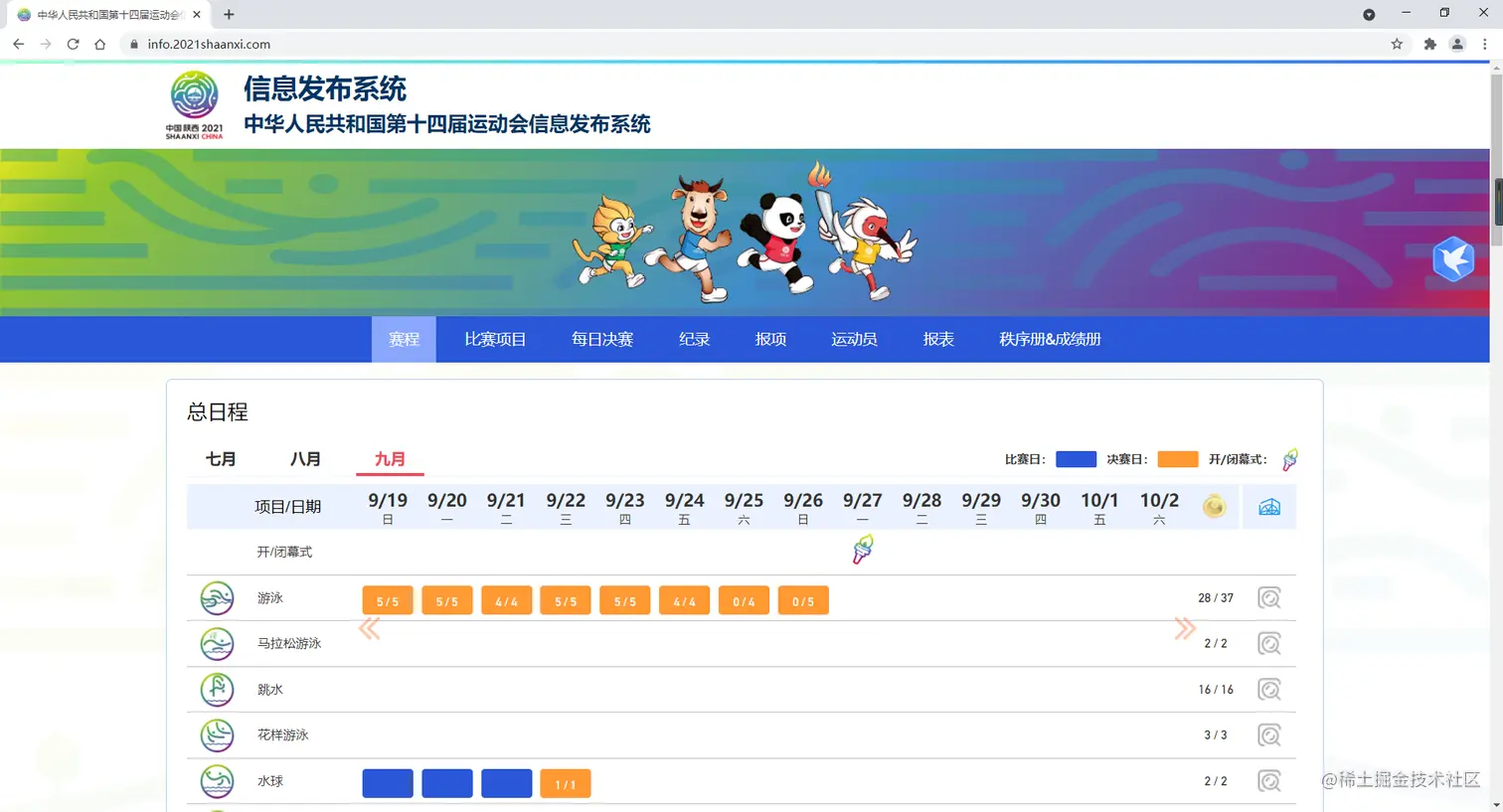Screen dimensions: 1503x812
Task: Click the 16 / 16 diving total
Action: coord(1216,690)
